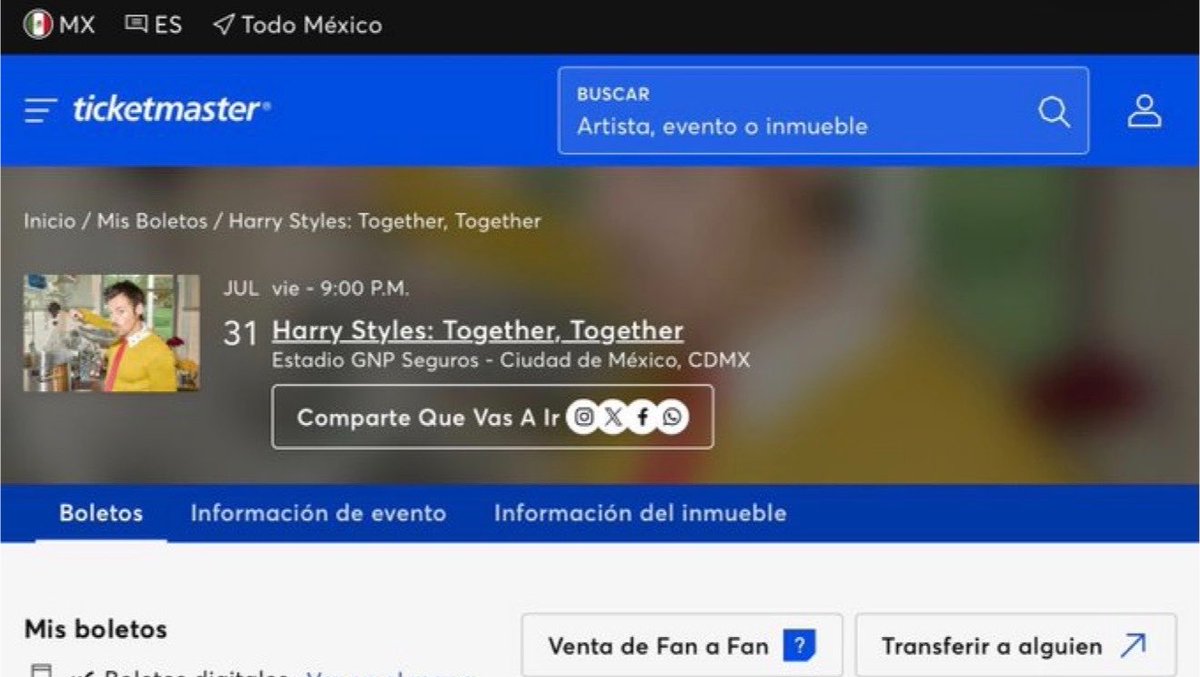Click the Inicio breadcrumb link
The width and height of the screenshot is (1200, 677).
click(50, 222)
